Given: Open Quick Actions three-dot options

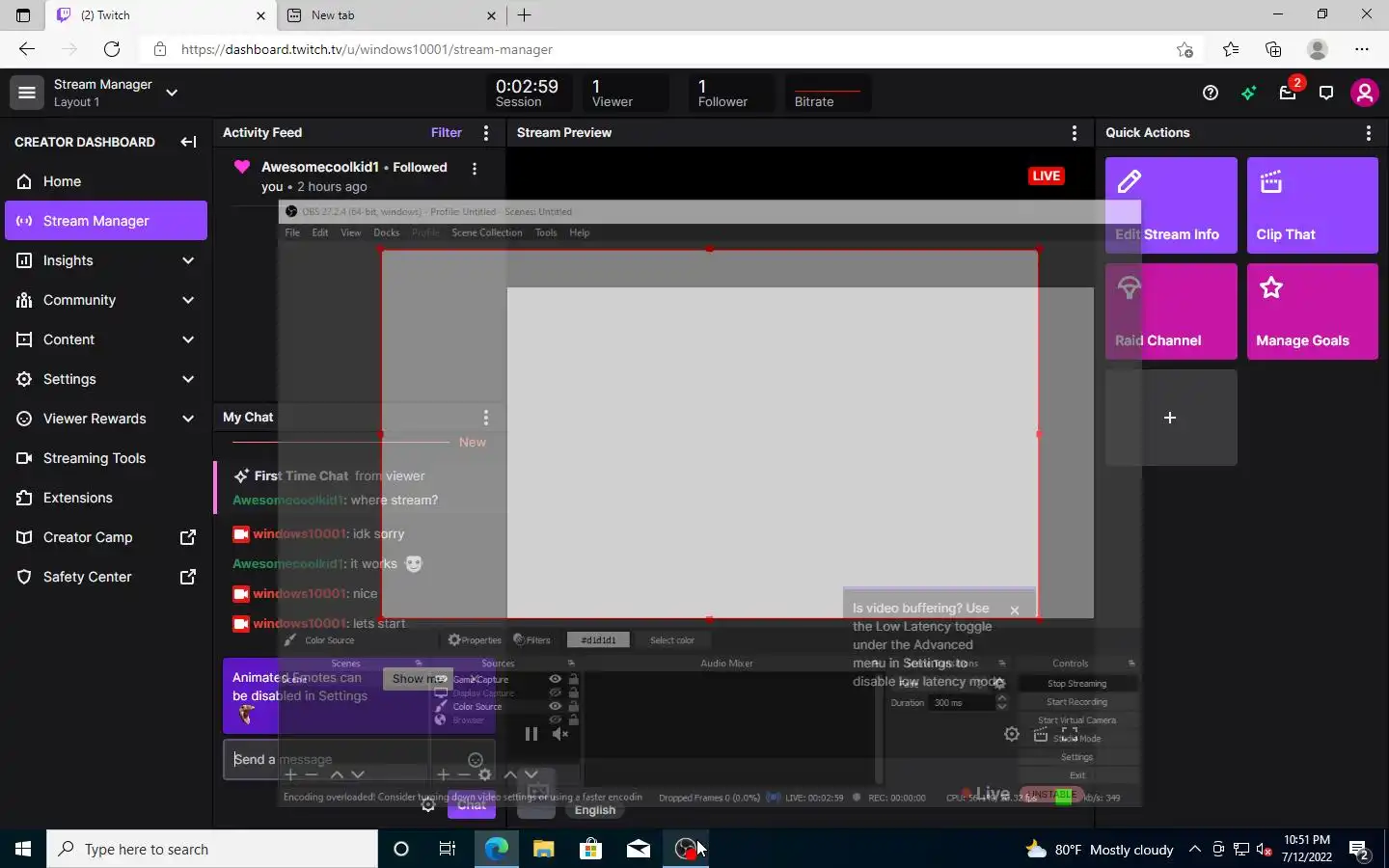Looking at the screenshot, I should 1369,133.
